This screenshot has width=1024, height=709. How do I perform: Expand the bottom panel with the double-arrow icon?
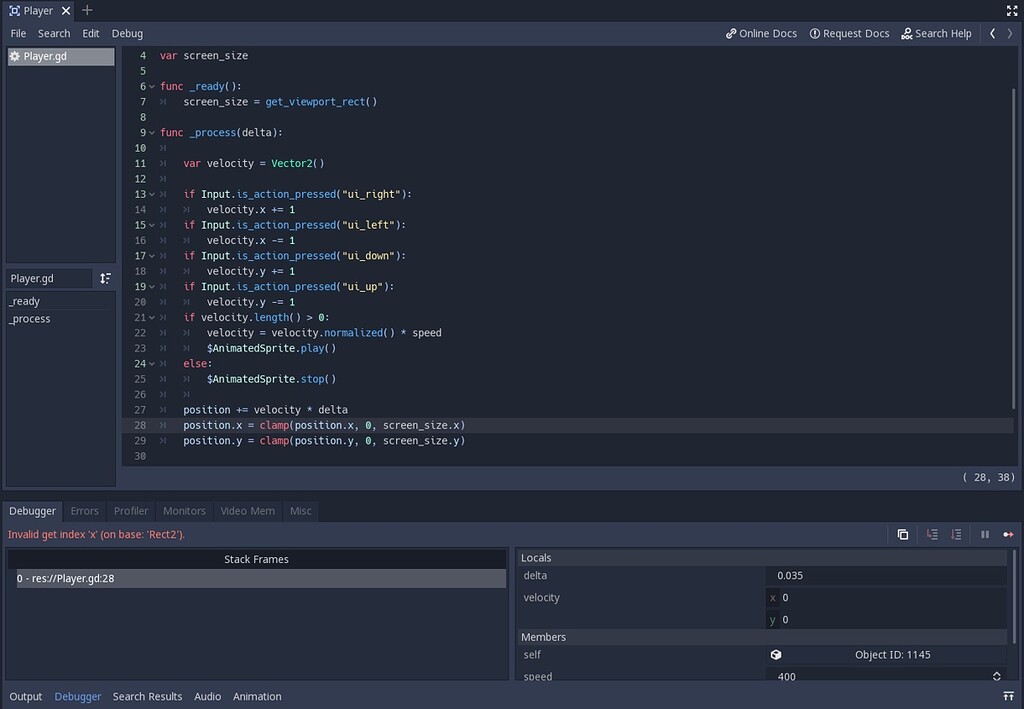tap(1009, 696)
